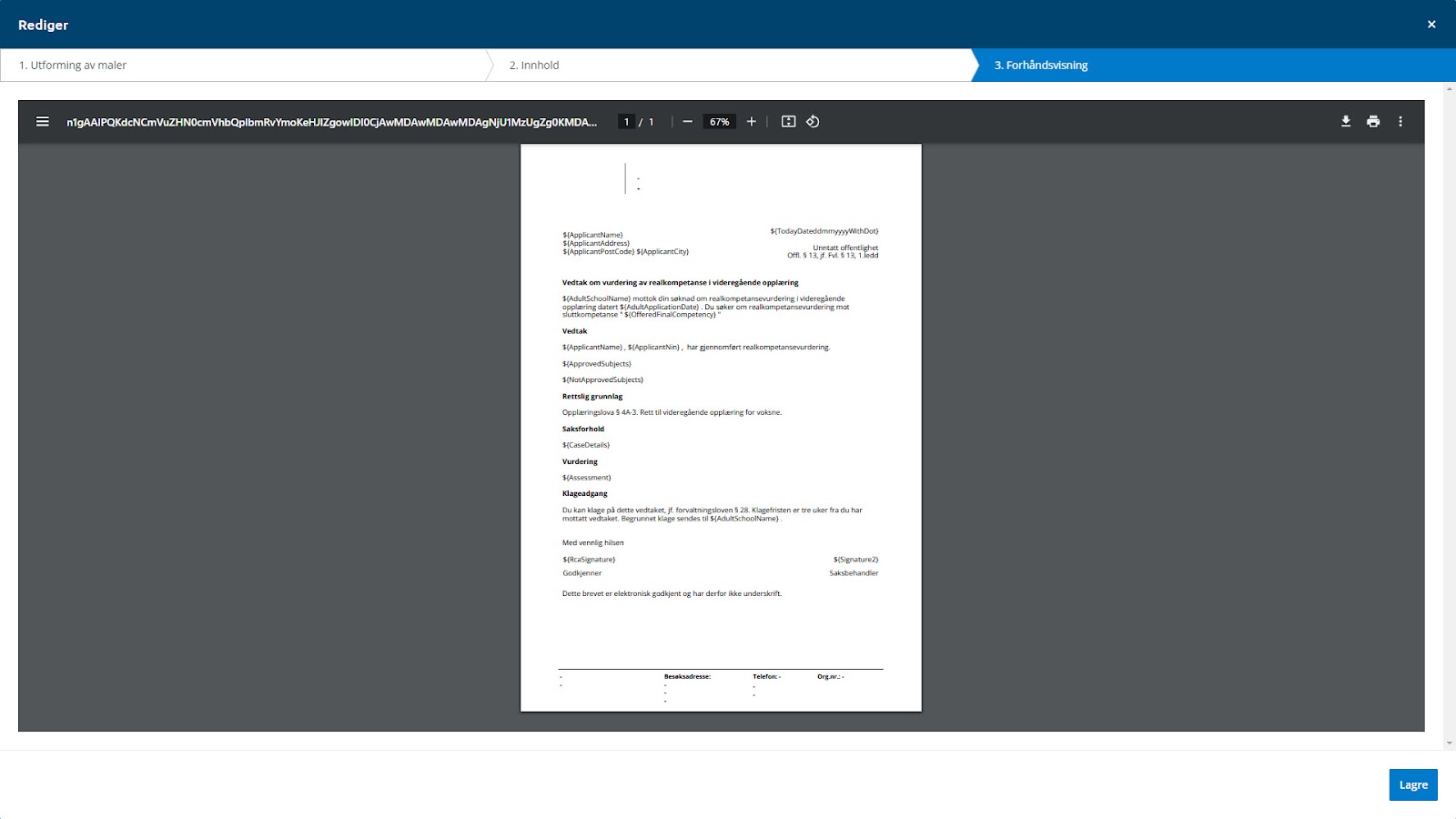Click the '${TodayDateddmmyyyyWithDot}' placeholder
Screen dimensions: 1456x819
pyautogui.click(x=824, y=231)
